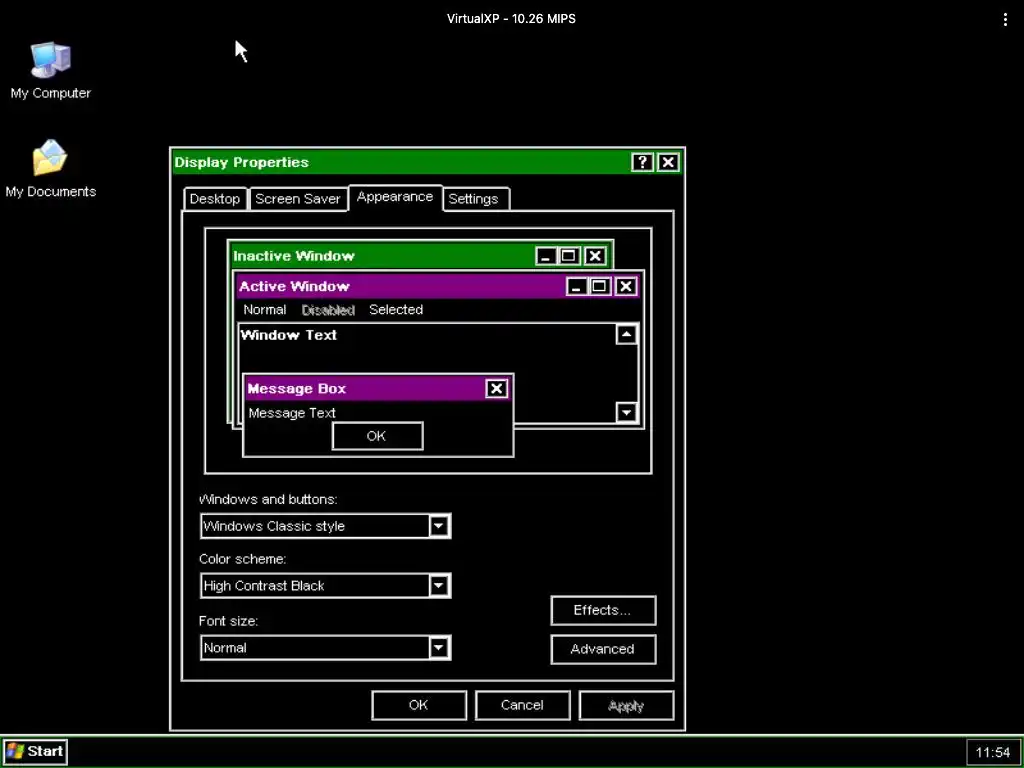Click the Apply button
Image resolution: width=1024 pixels, height=768 pixels.
(x=626, y=705)
